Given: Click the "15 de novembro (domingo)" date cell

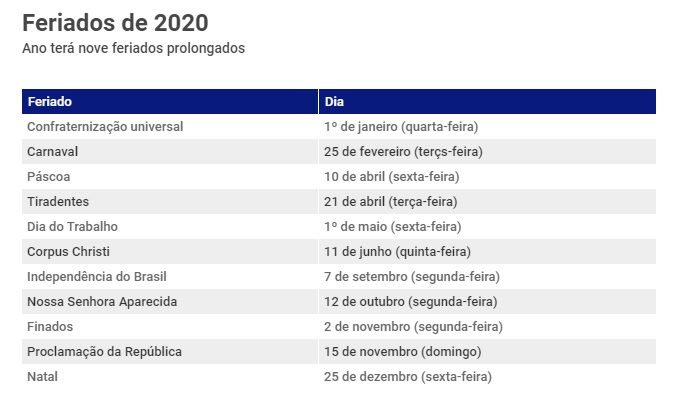Looking at the screenshot, I should [x=402, y=352].
